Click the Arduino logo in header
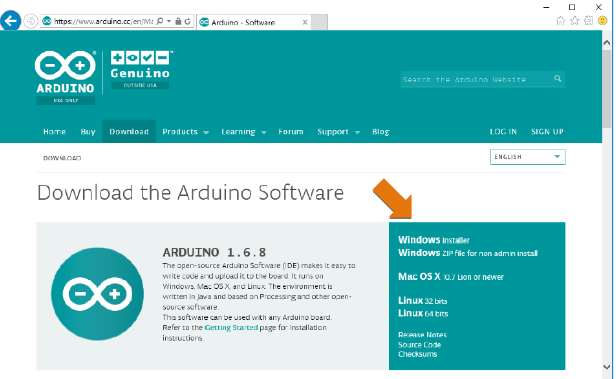Image resolution: width=616 pixels, height=379 pixels. 65,77
